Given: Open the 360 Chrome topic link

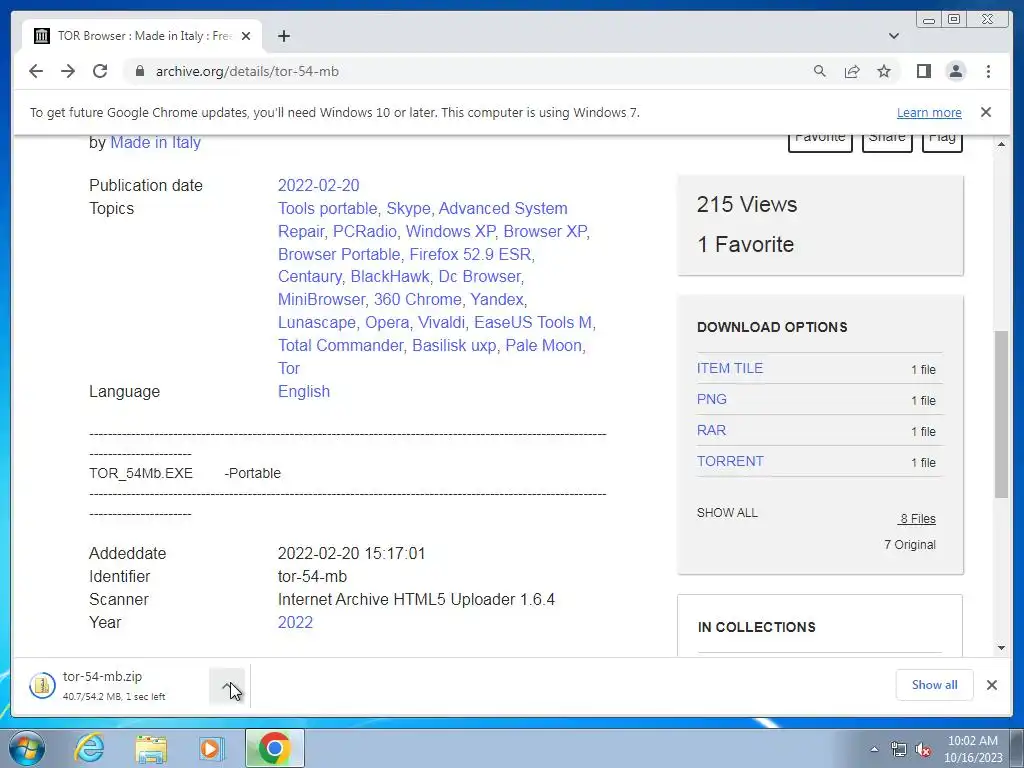Looking at the screenshot, I should [x=417, y=299].
